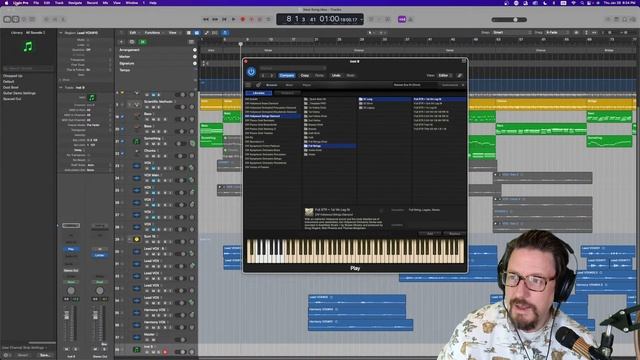The image size is (640, 360).
Task: Open the Full Strings folder in browser
Action: (330, 146)
